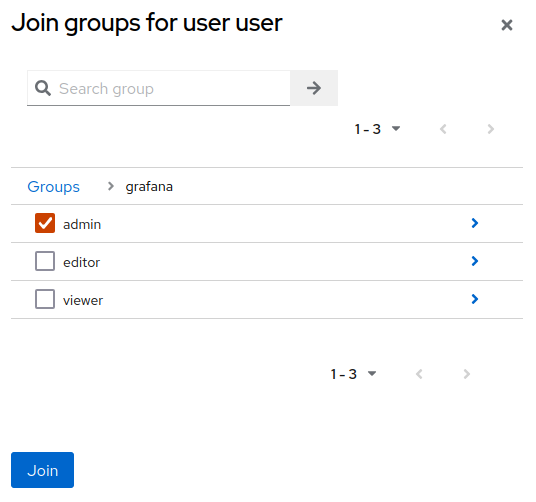This screenshot has height=502, width=536.
Task: Go to next page in top pagination
Action: [x=491, y=129]
